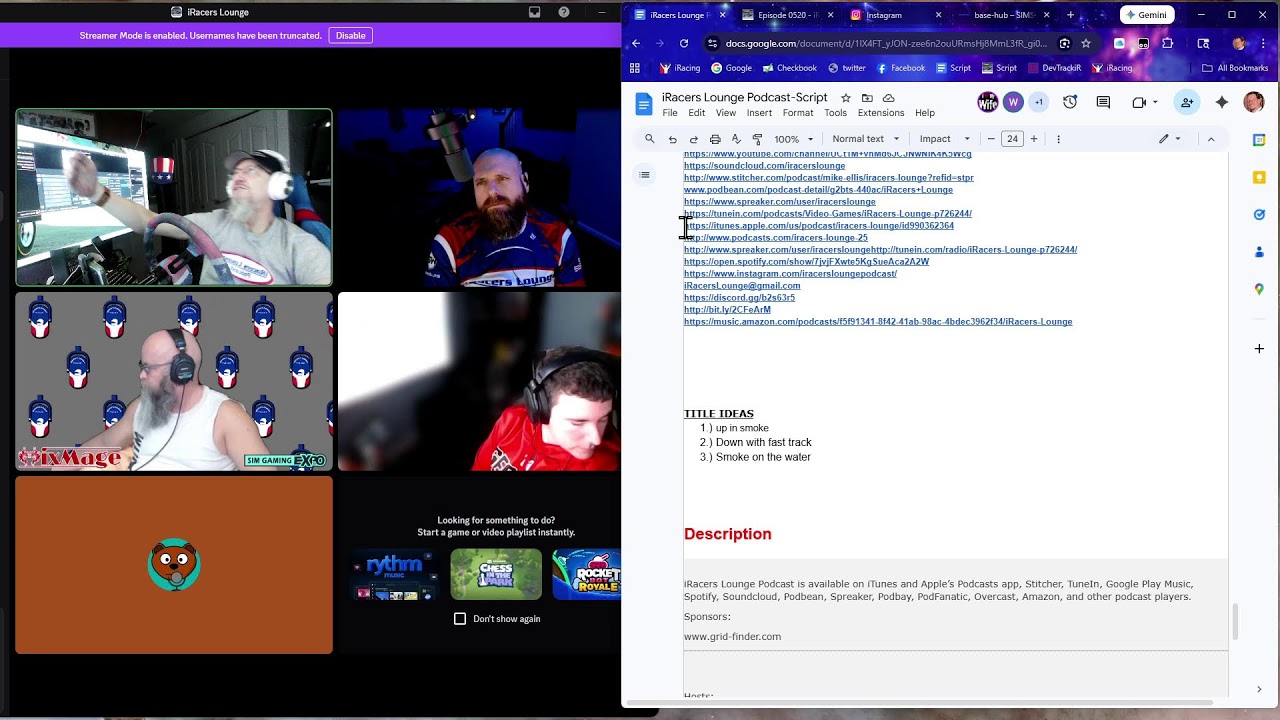The width and height of the screenshot is (1280, 720).
Task: Increase the font size
Action: tap(1034, 139)
